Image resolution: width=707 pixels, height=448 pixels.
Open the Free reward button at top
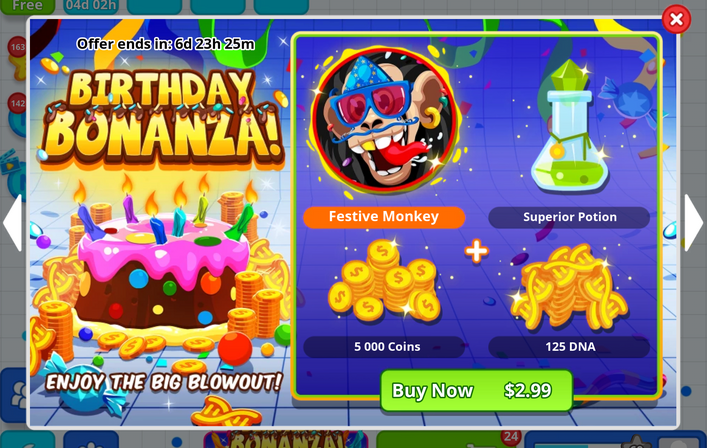[27, 6]
